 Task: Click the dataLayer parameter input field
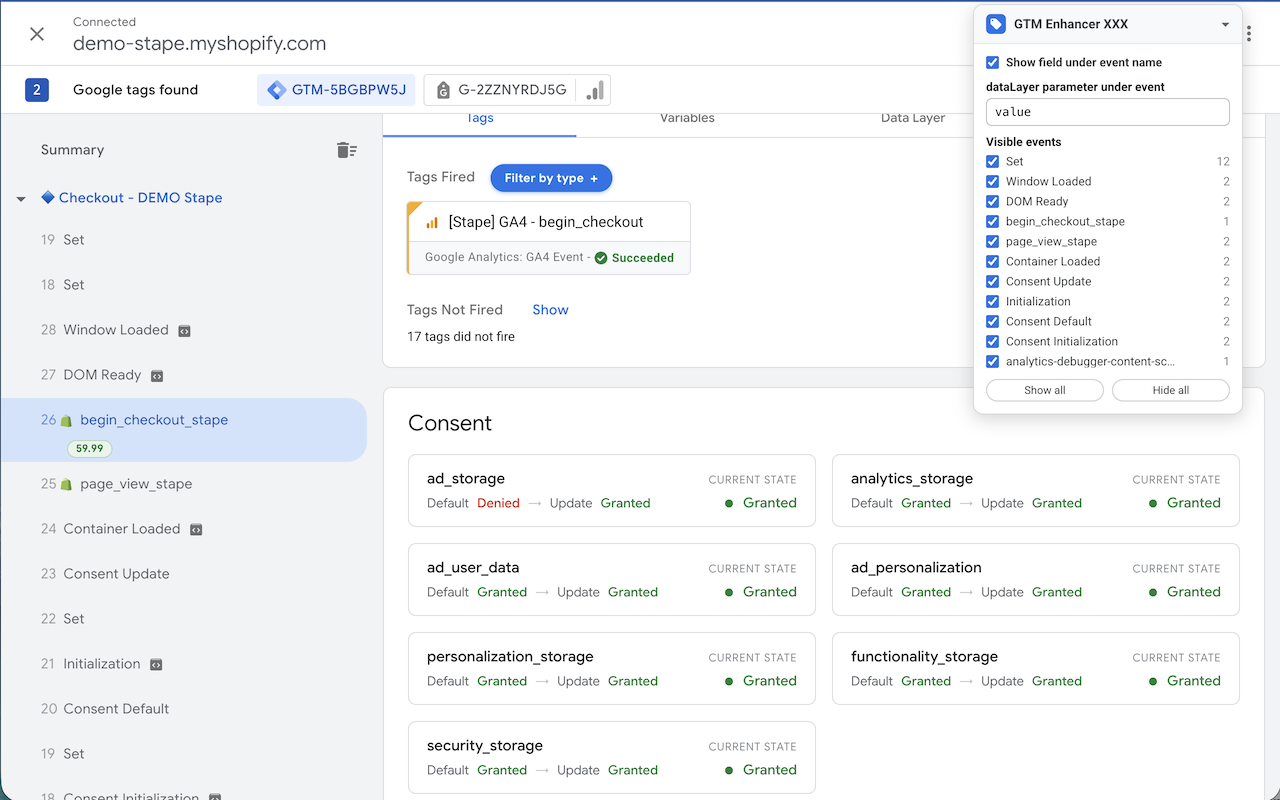[x=1108, y=112]
